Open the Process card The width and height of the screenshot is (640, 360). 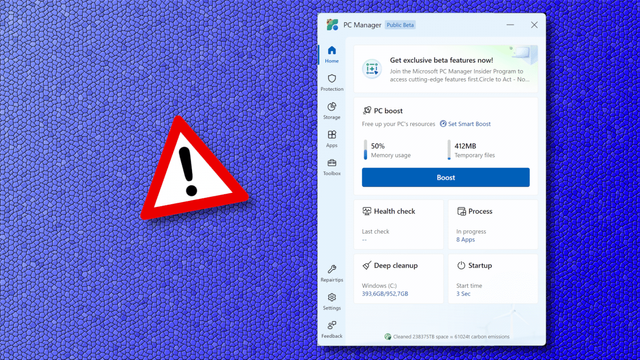point(493,224)
